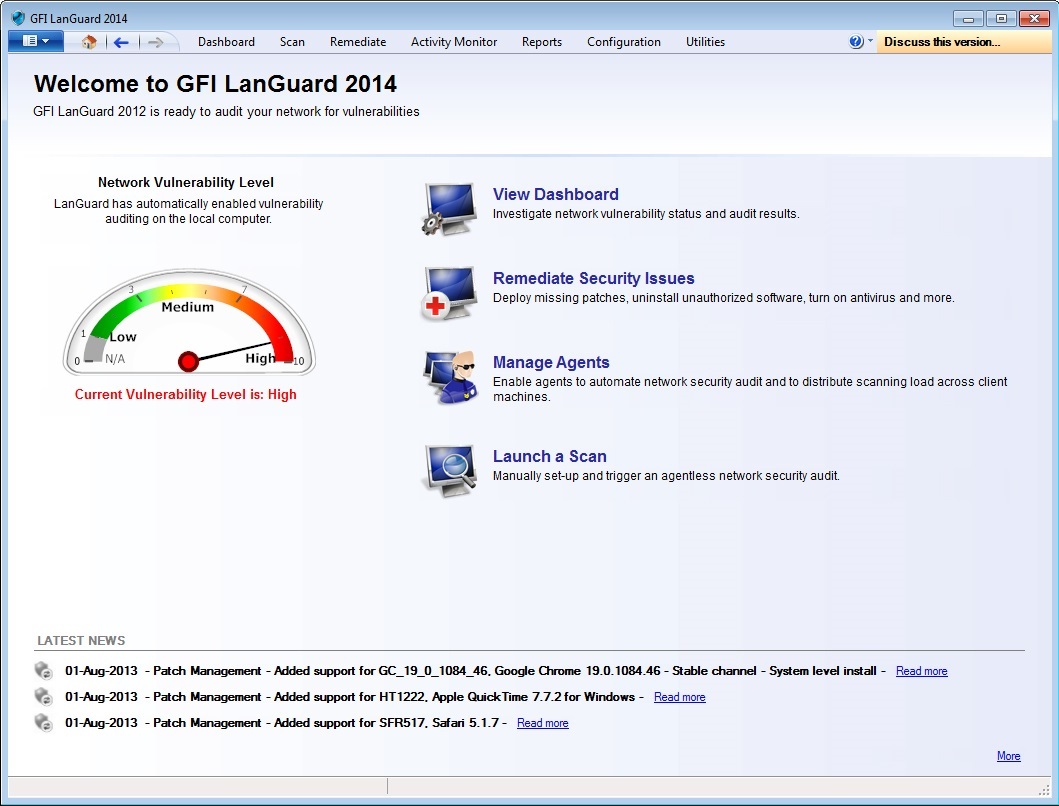Screen dimensions: 1059x806
Task: Click the vulnerability gauge red needle hub
Action: click(x=188, y=361)
